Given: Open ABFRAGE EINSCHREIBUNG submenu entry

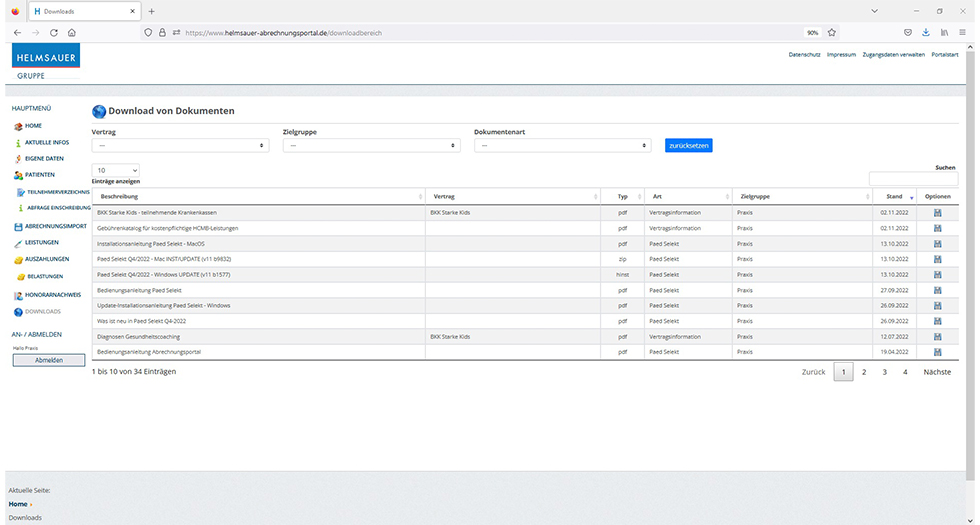Looking at the screenshot, I should 59,208.
